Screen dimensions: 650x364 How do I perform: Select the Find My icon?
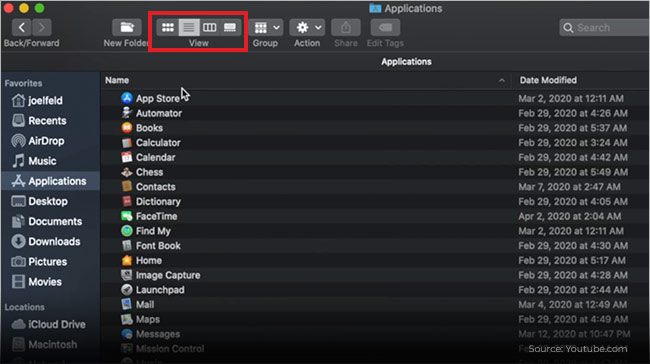(x=127, y=231)
